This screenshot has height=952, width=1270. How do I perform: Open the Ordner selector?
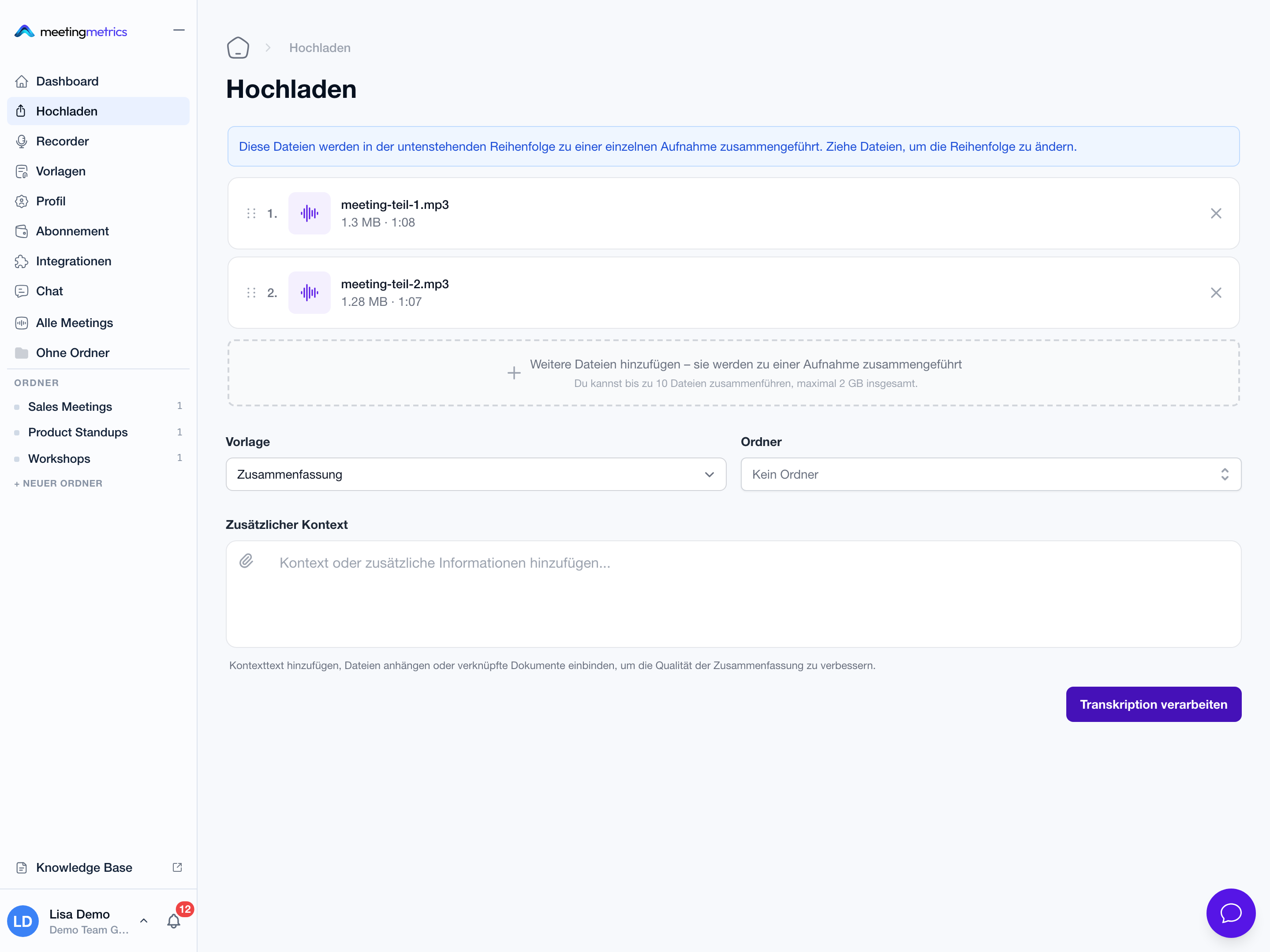click(991, 474)
